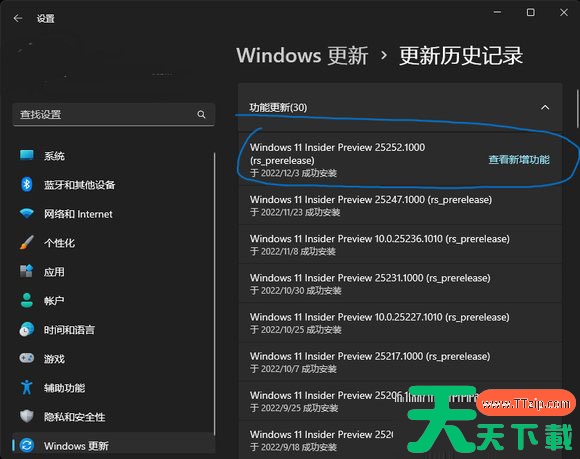Open the 游戏 category
The height and width of the screenshot is (459, 580).
[114, 359]
